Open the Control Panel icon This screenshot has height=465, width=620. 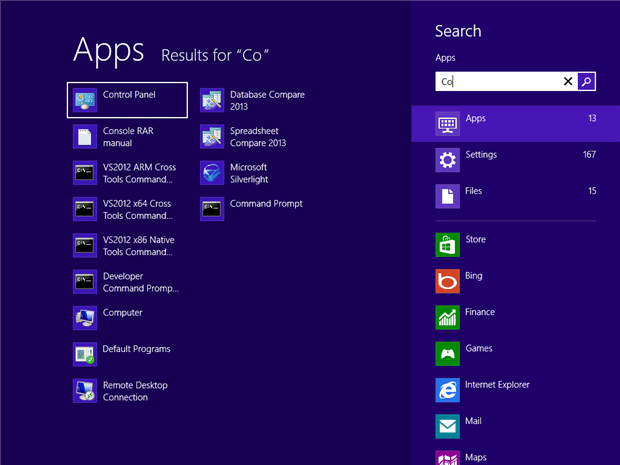click(85, 100)
